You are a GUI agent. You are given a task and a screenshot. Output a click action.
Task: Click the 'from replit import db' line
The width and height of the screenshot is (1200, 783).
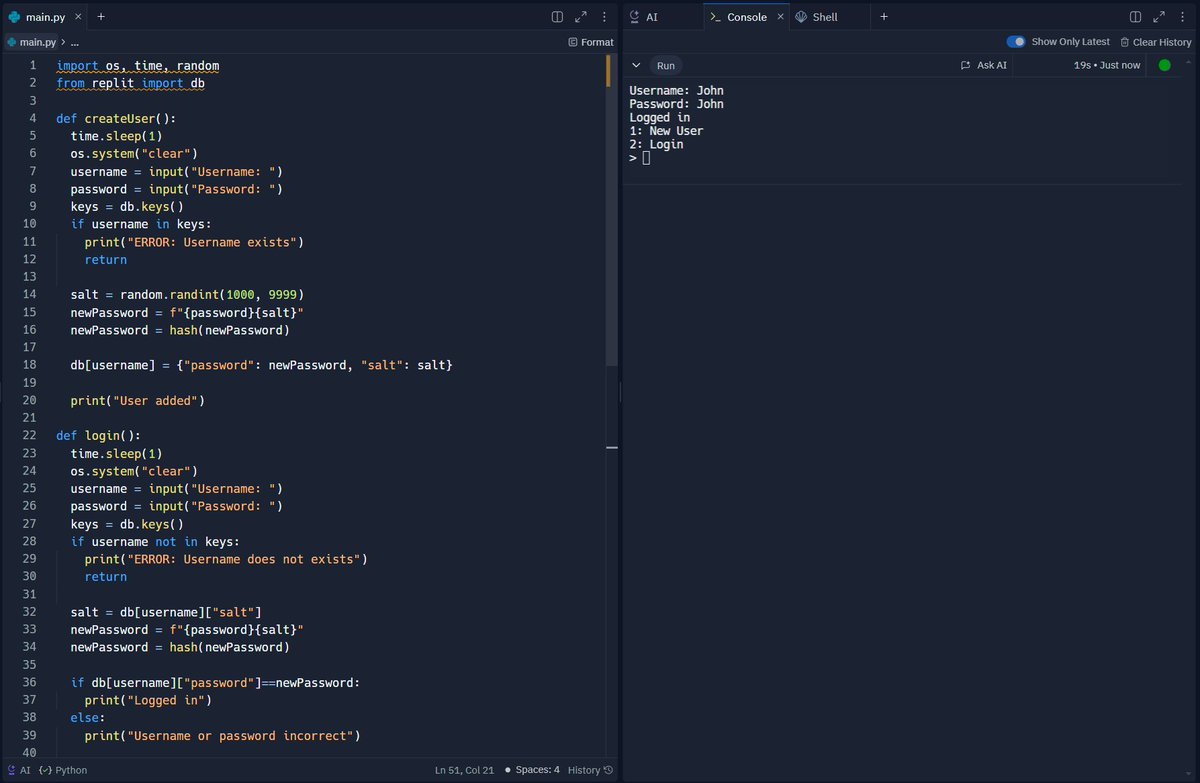coord(130,83)
